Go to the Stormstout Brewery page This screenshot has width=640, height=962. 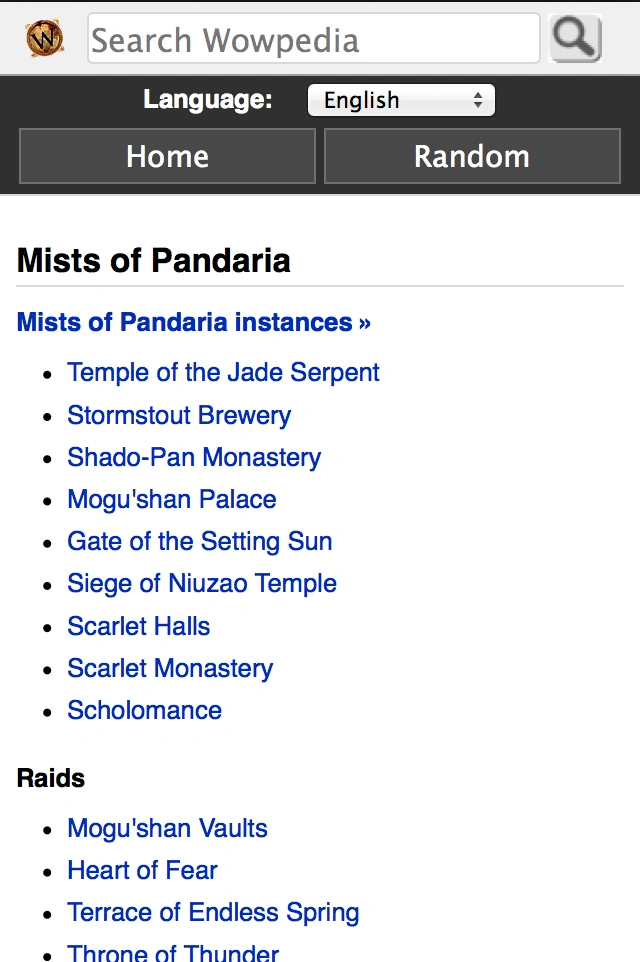point(179,415)
